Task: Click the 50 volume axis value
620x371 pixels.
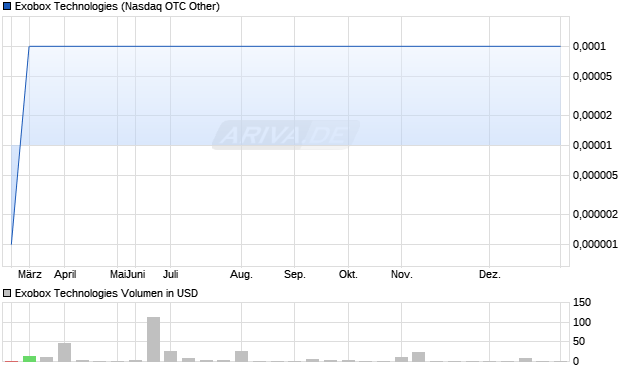Action: tap(579, 341)
